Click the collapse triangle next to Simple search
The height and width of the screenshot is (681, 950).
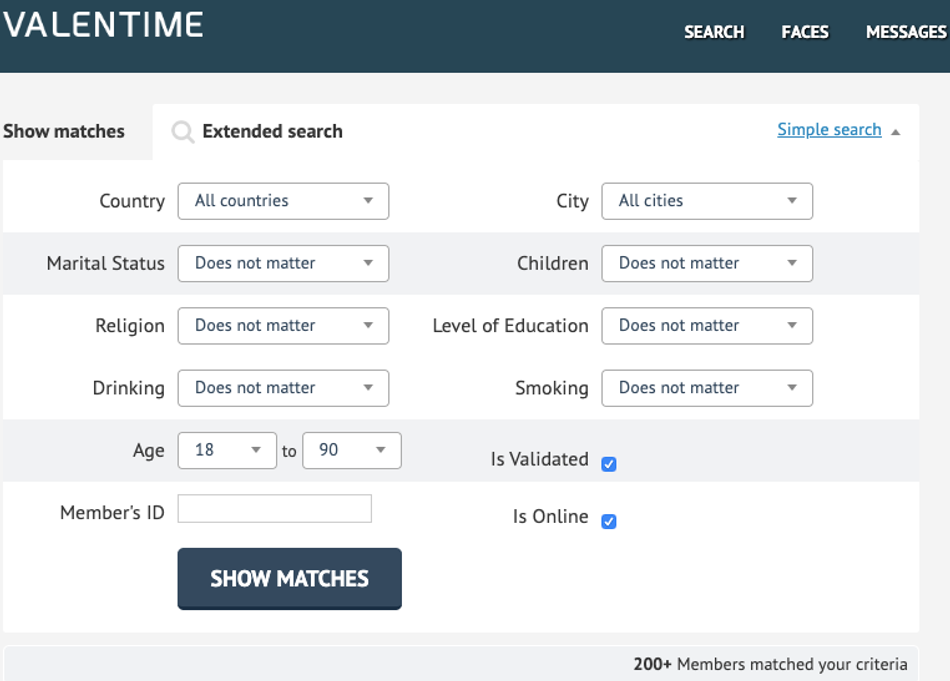[895, 131]
